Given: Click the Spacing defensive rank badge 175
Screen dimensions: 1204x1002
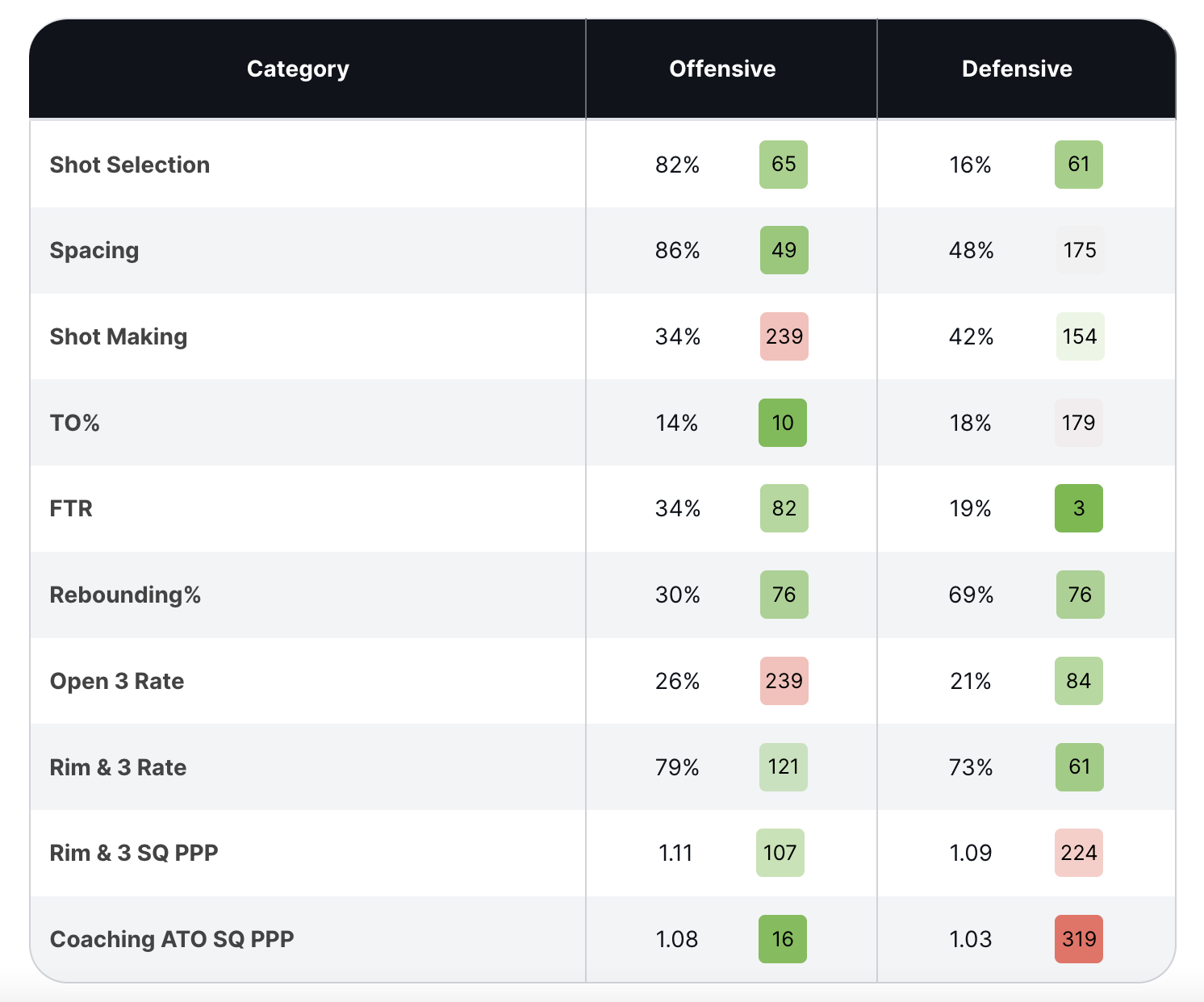Looking at the screenshot, I should tap(1080, 250).
